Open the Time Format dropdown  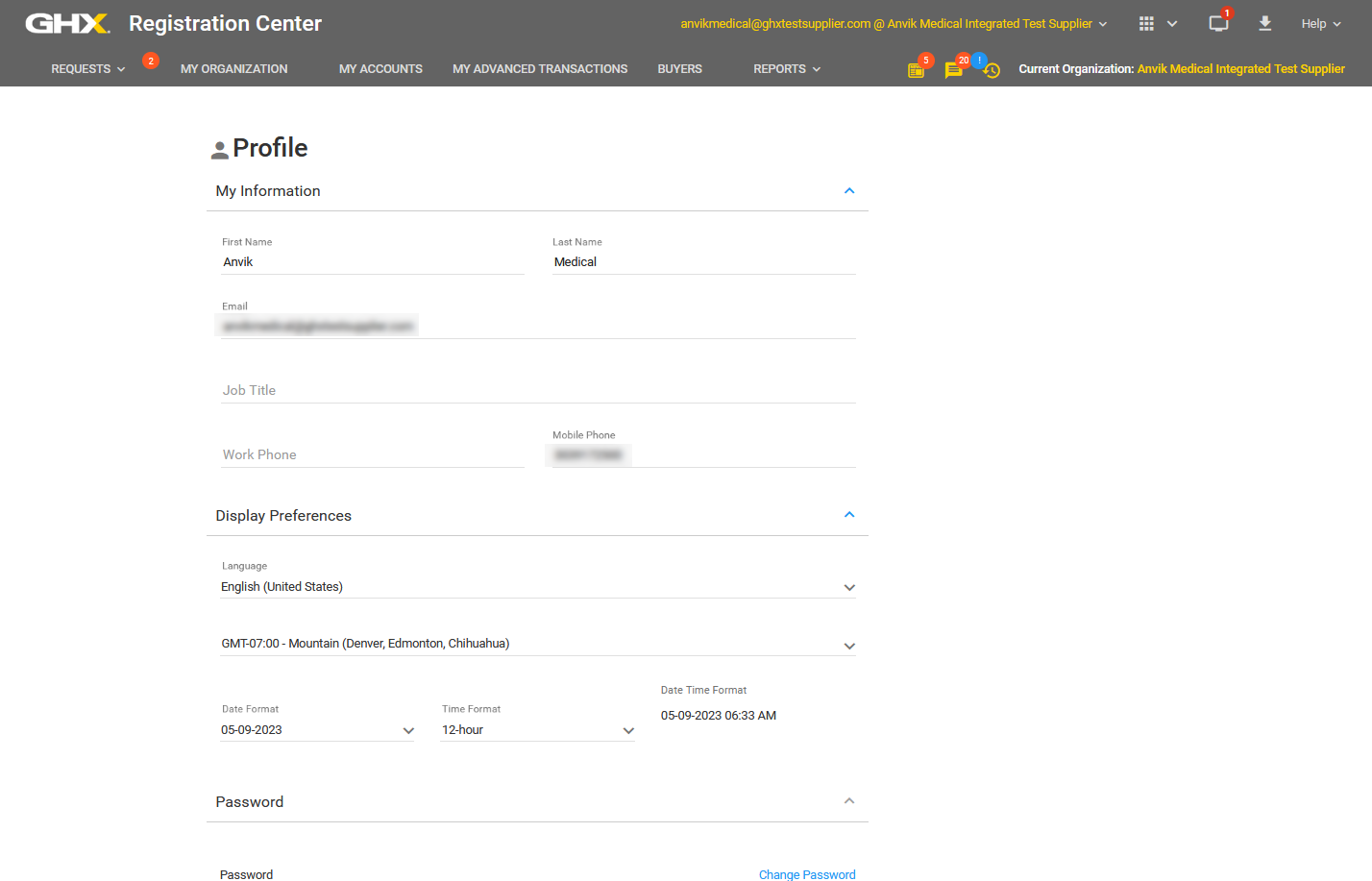(x=537, y=730)
